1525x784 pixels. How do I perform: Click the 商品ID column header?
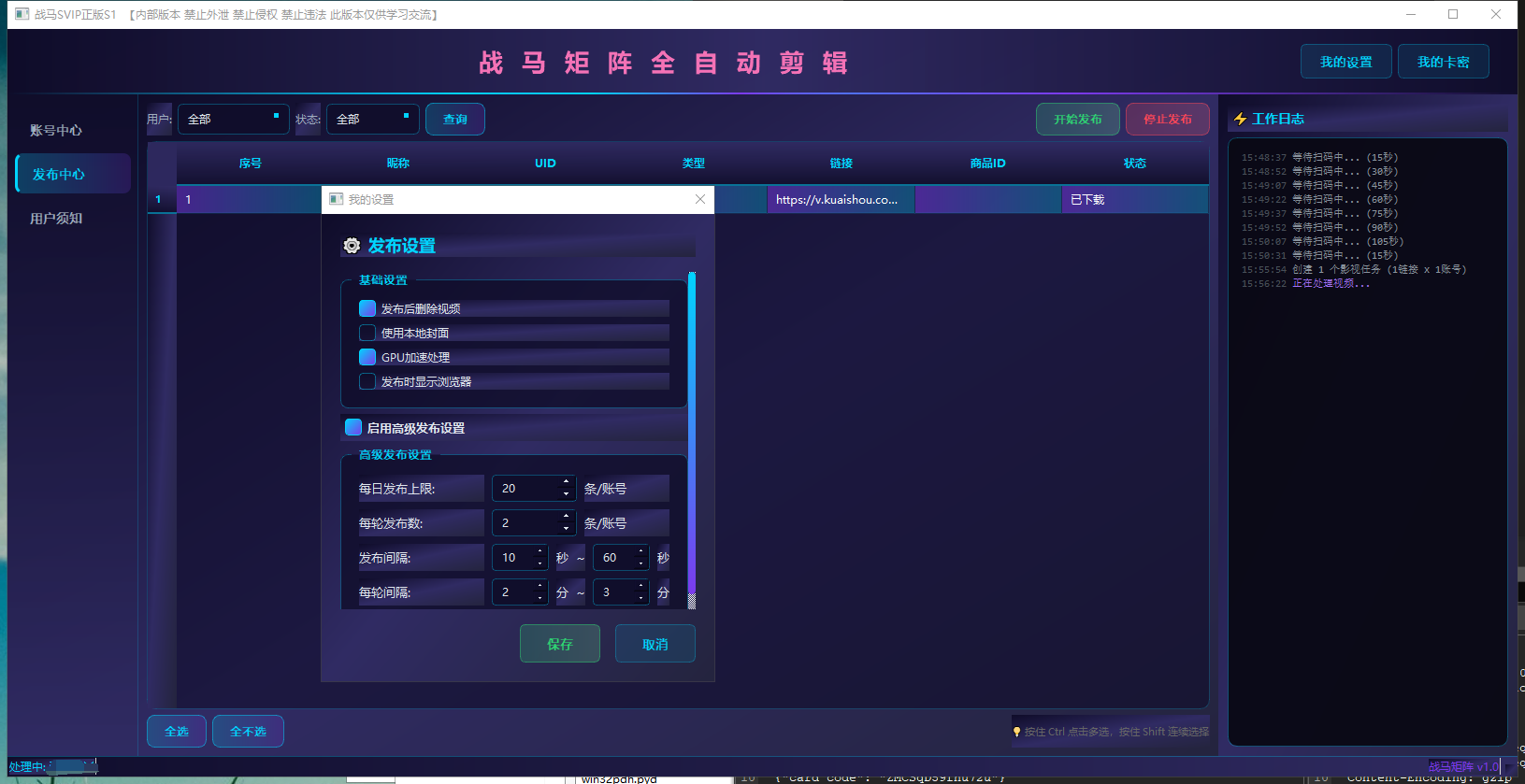click(987, 163)
